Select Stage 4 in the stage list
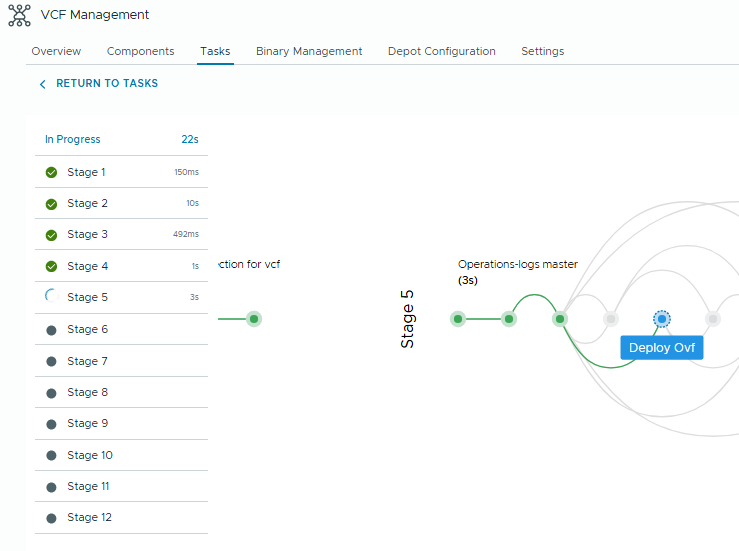This screenshot has width=739, height=551. pos(88,266)
